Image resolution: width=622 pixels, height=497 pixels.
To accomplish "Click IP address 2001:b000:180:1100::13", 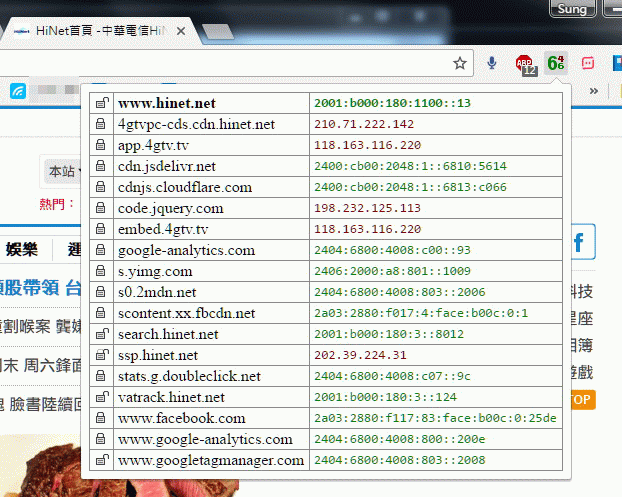I will 392,103.
